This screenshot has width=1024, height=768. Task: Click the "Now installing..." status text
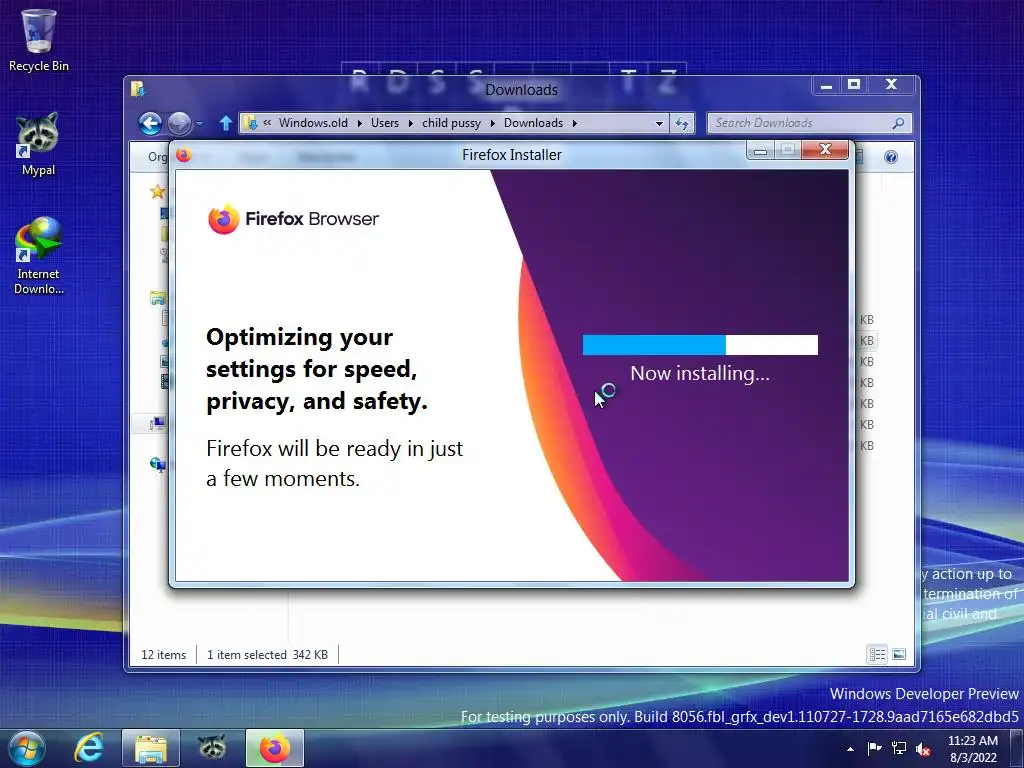pyautogui.click(x=700, y=374)
